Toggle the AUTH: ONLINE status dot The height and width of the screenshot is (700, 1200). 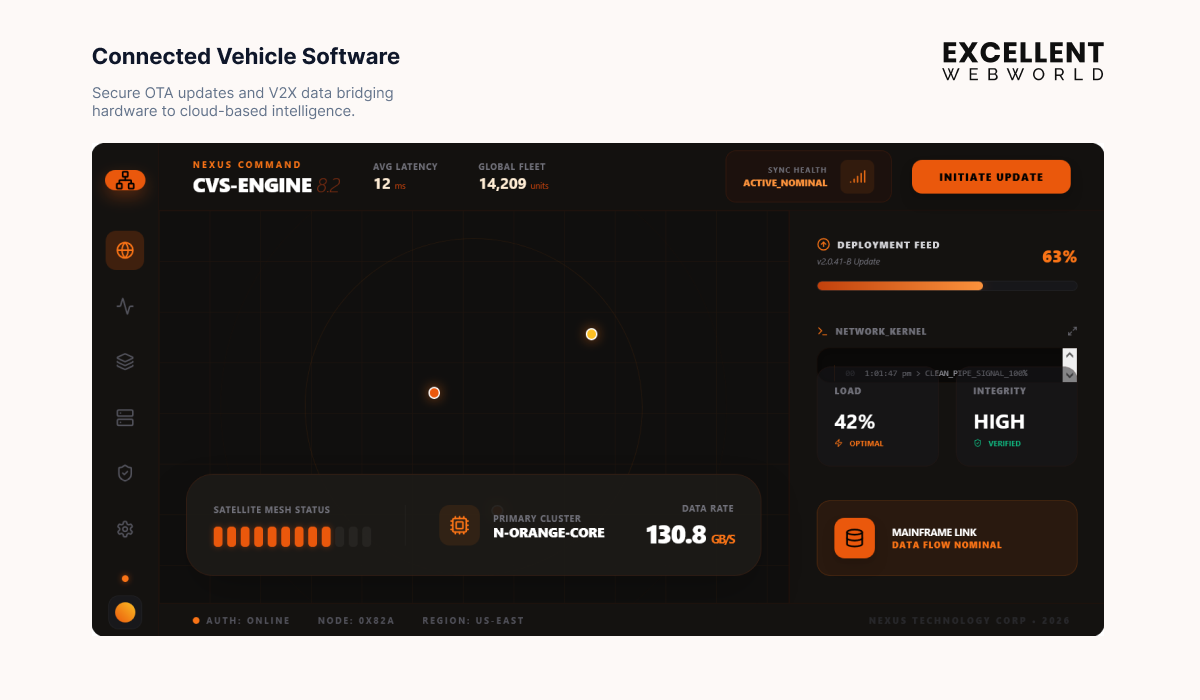(x=196, y=620)
